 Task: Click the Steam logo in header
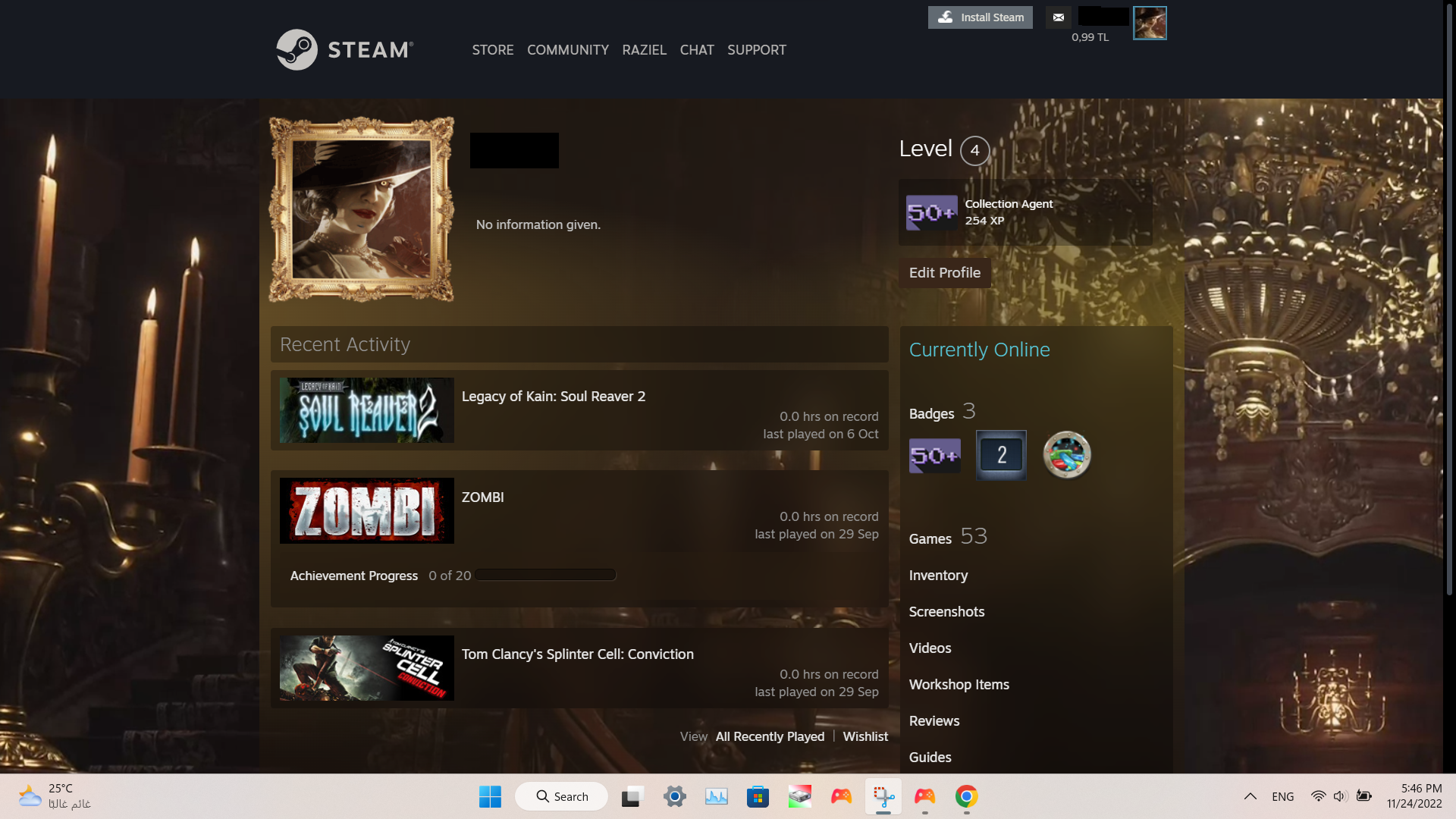pyautogui.click(x=345, y=50)
